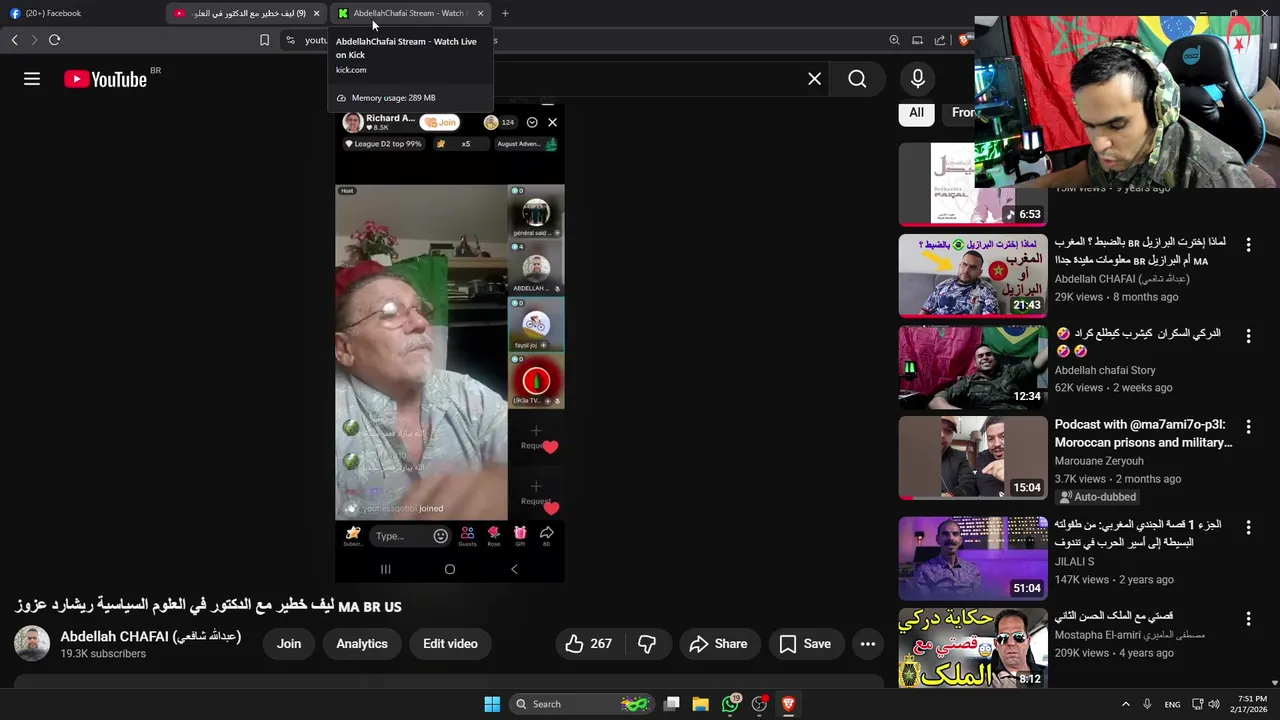This screenshot has height=720, width=1280.
Task: Dislike the video
Action: 647,644
